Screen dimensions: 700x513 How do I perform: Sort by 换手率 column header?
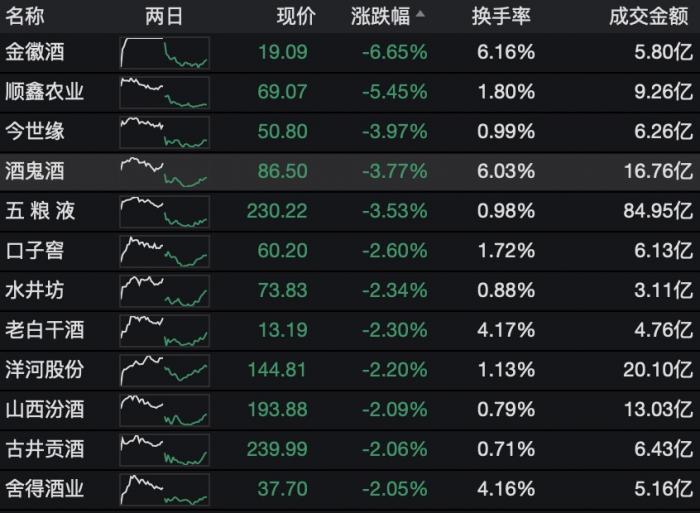(500, 17)
